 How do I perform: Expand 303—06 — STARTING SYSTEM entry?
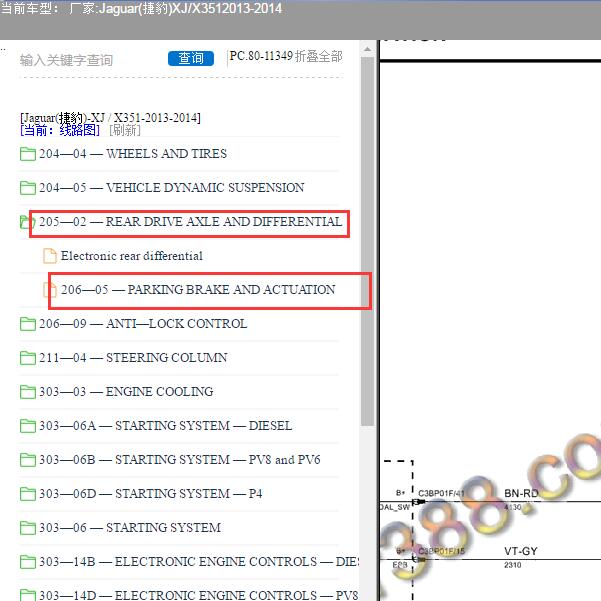click(x=130, y=528)
